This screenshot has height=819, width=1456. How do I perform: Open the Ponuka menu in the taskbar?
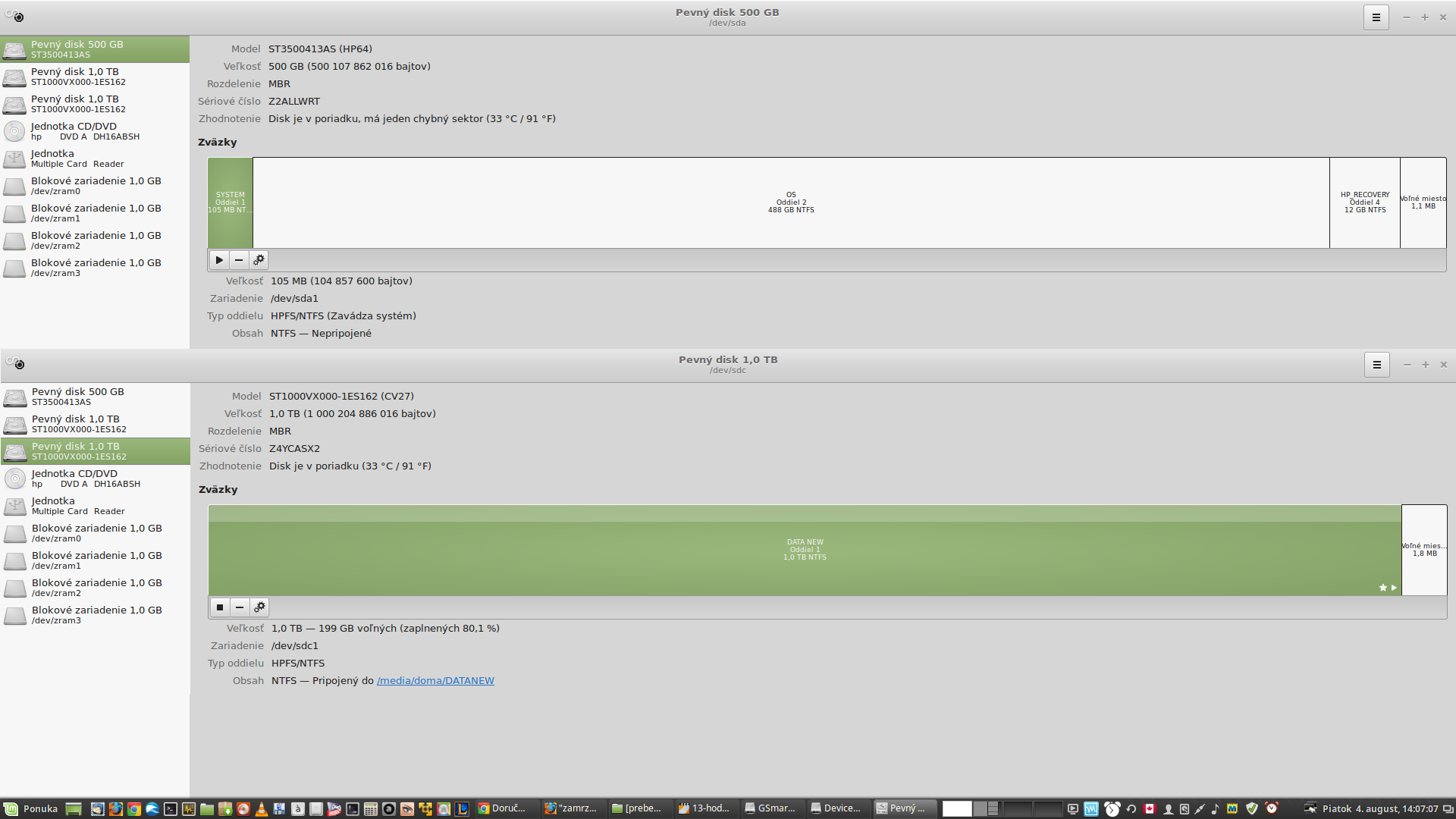click(31, 808)
